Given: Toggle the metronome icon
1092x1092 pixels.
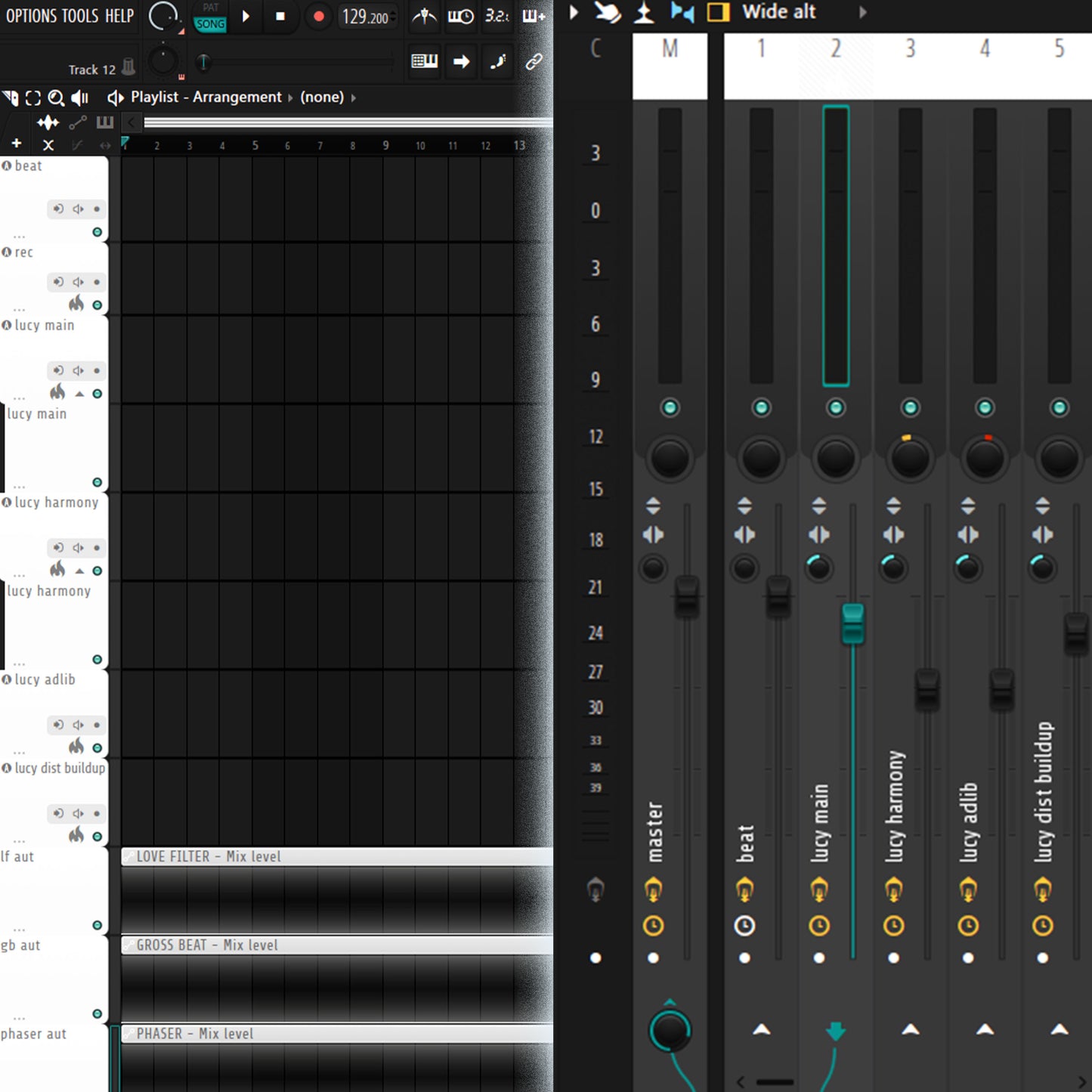Looking at the screenshot, I should click(425, 16).
